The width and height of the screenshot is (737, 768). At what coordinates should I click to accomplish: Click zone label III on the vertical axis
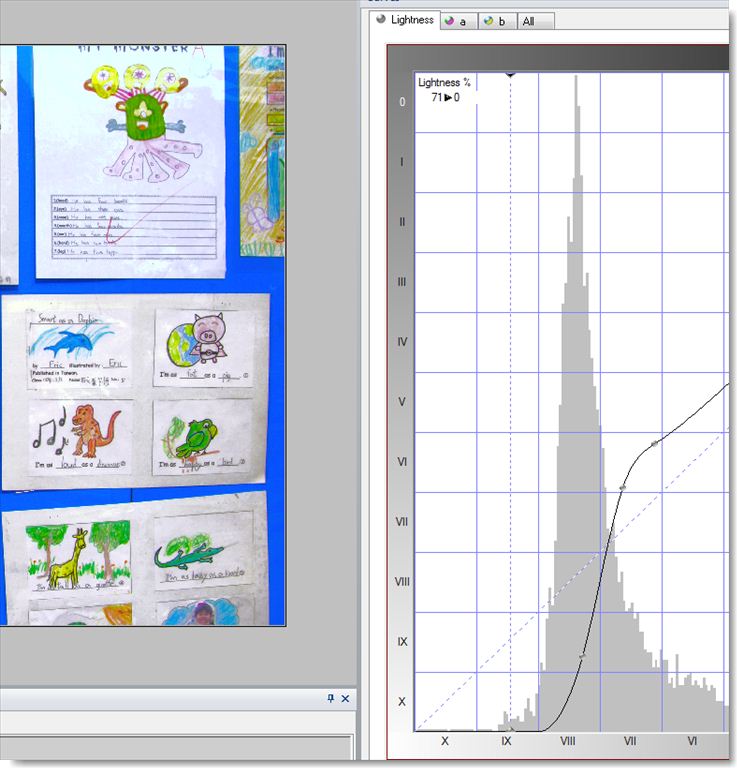(x=402, y=282)
